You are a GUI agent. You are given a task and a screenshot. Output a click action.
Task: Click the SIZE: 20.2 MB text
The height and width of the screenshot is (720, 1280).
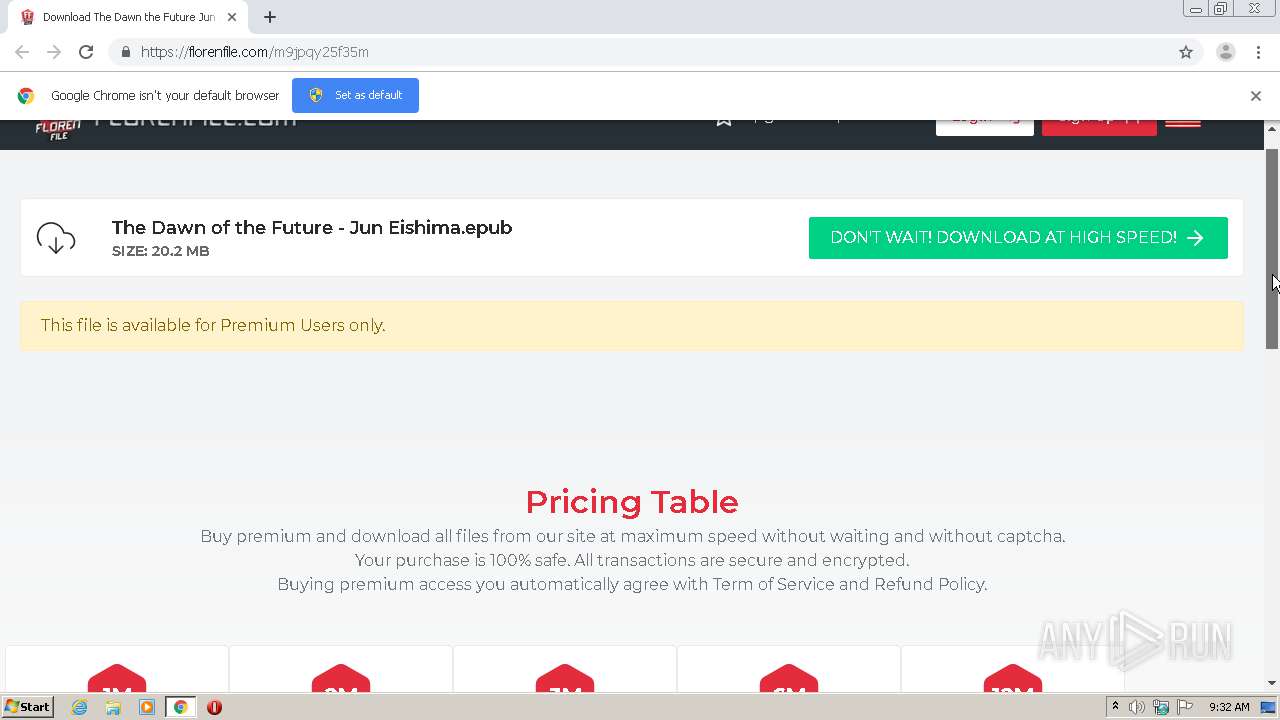click(161, 251)
